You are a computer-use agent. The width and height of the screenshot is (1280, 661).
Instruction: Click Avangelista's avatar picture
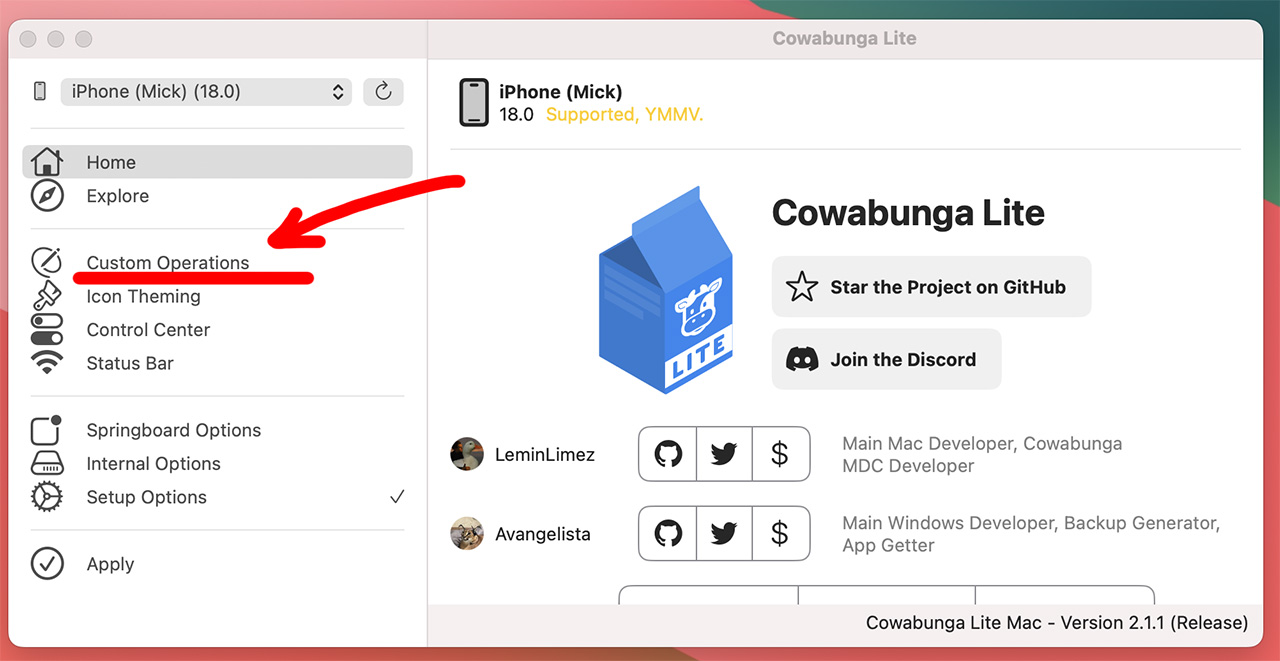467,534
